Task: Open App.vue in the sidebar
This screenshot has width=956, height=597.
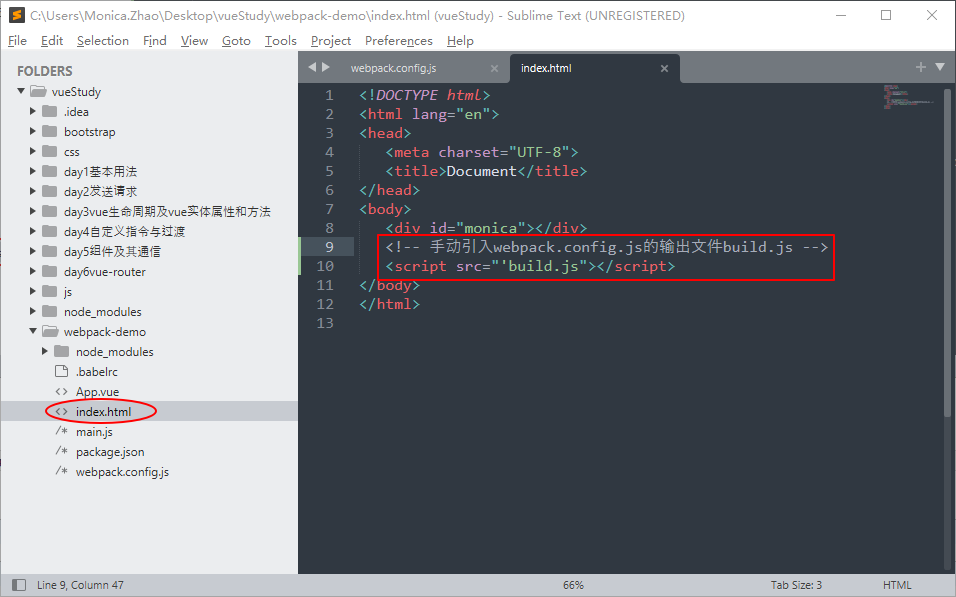Action: click(97, 391)
